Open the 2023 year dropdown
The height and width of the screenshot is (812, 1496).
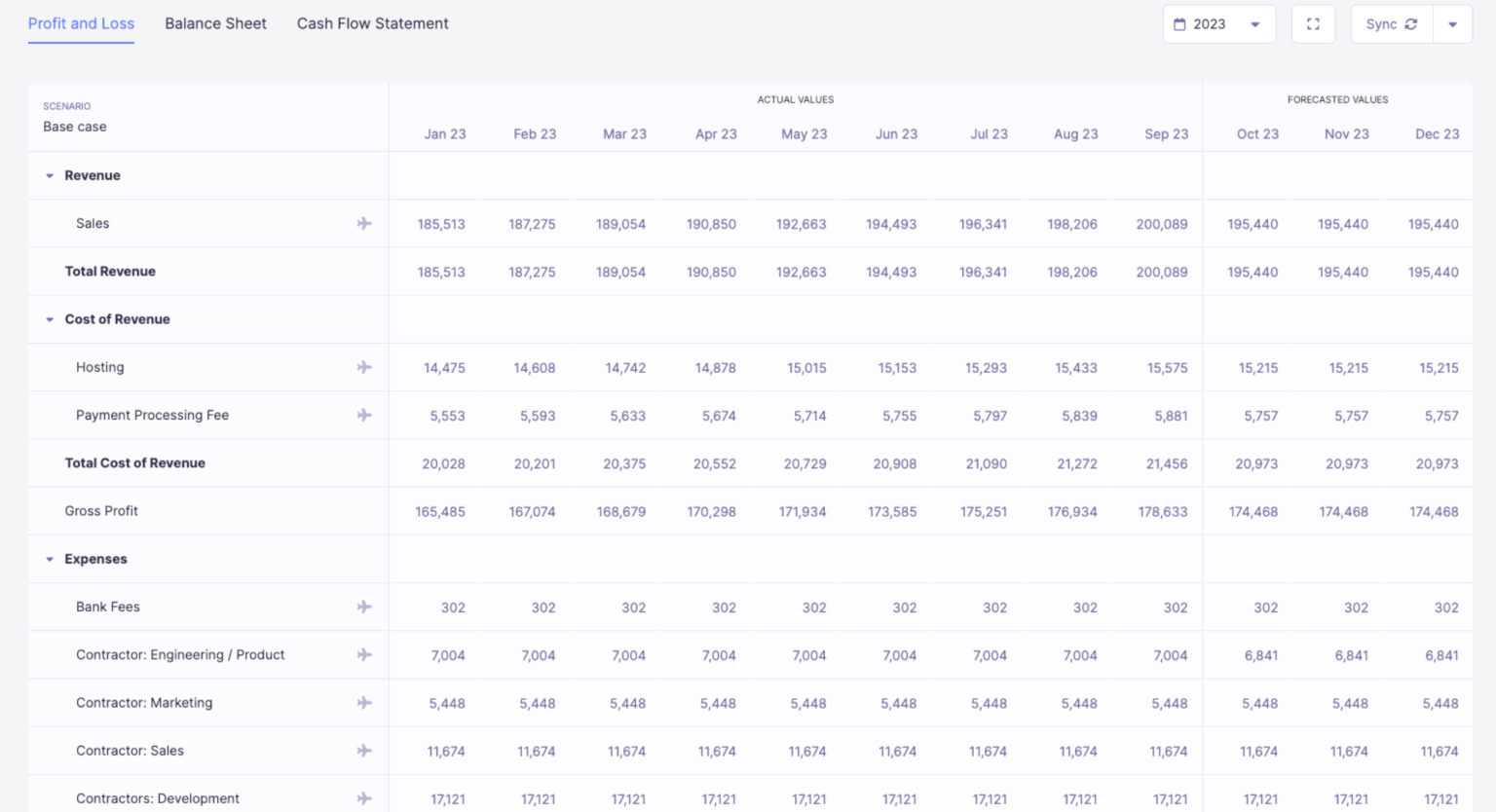click(x=1218, y=24)
